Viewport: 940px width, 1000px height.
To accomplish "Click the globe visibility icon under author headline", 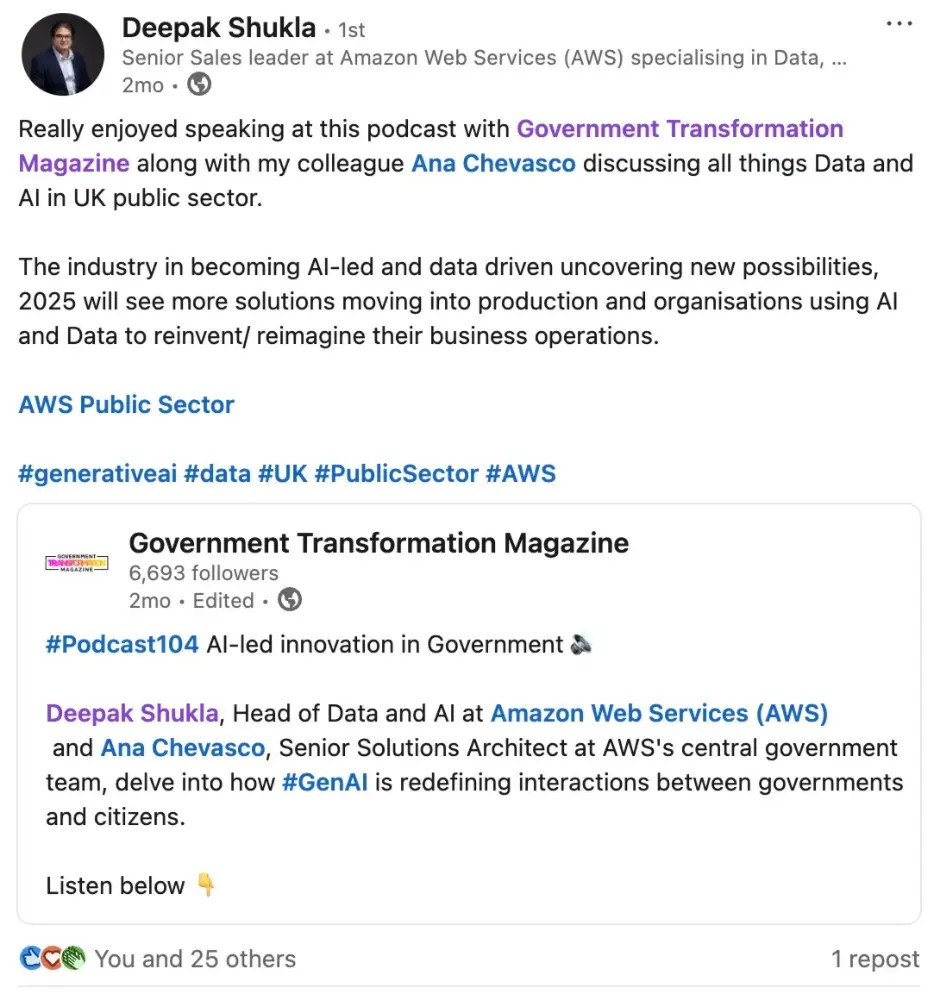I will pyautogui.click(x=199, y=85).
